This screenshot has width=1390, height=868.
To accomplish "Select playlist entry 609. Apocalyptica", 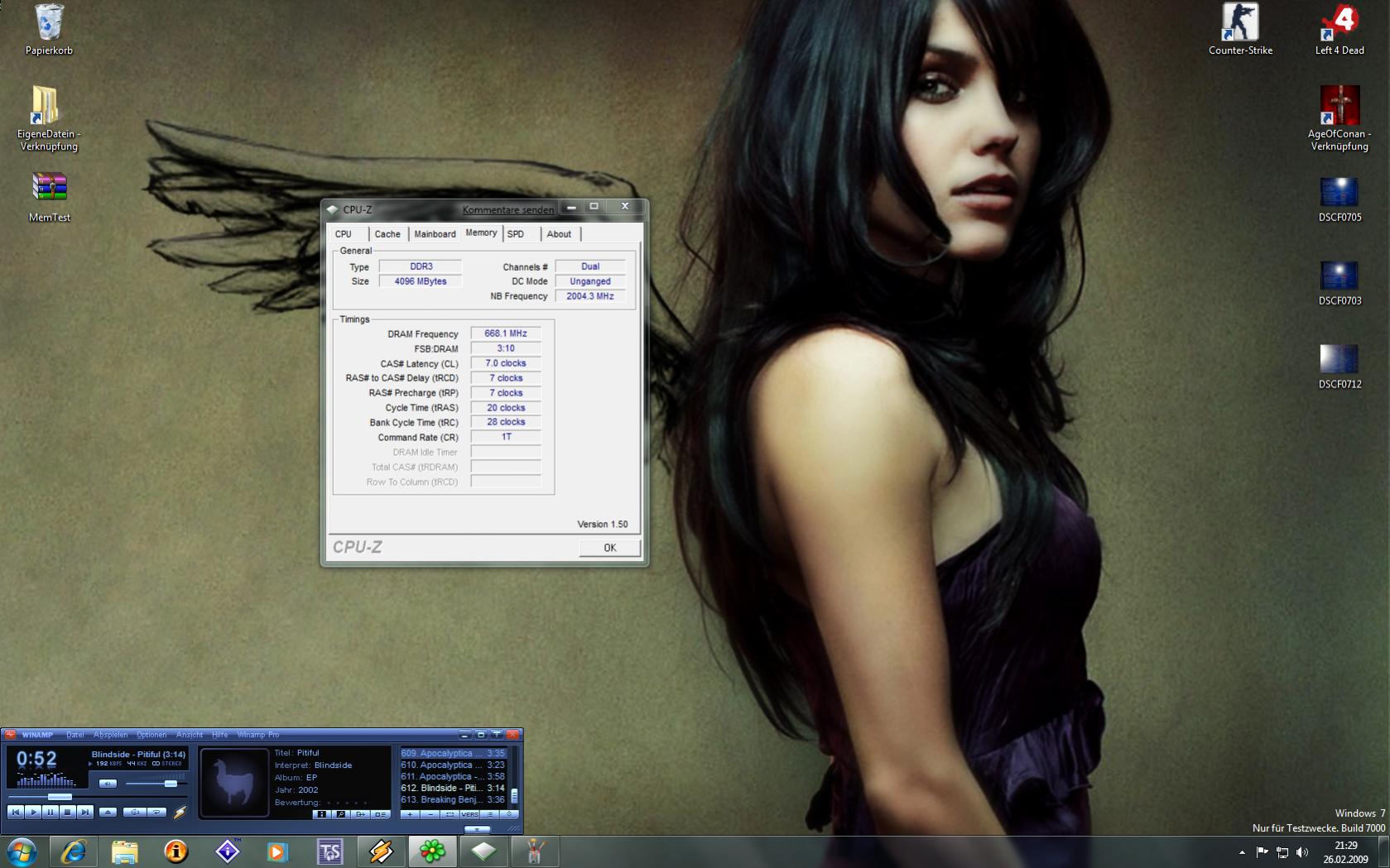I will click(453, 753).
